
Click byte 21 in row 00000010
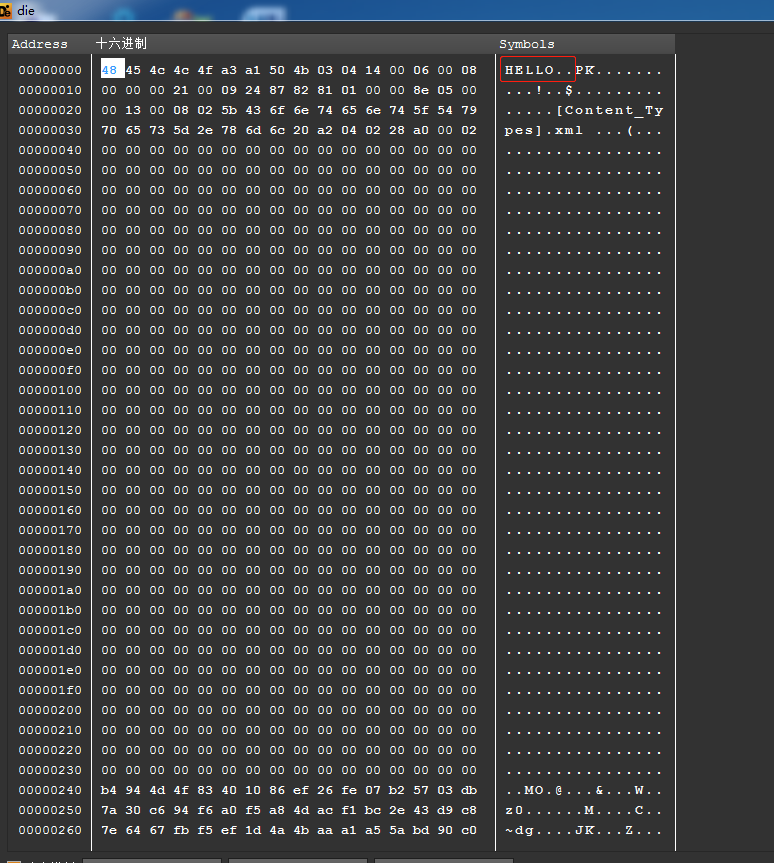click(x=181, y=90)
